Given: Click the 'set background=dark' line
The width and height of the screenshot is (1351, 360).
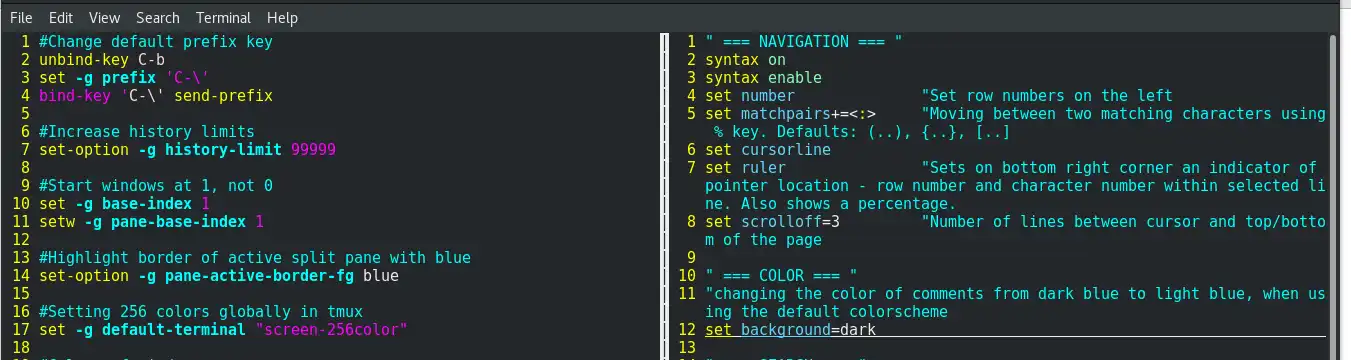Looking at the screenshot, I should 791,329.
